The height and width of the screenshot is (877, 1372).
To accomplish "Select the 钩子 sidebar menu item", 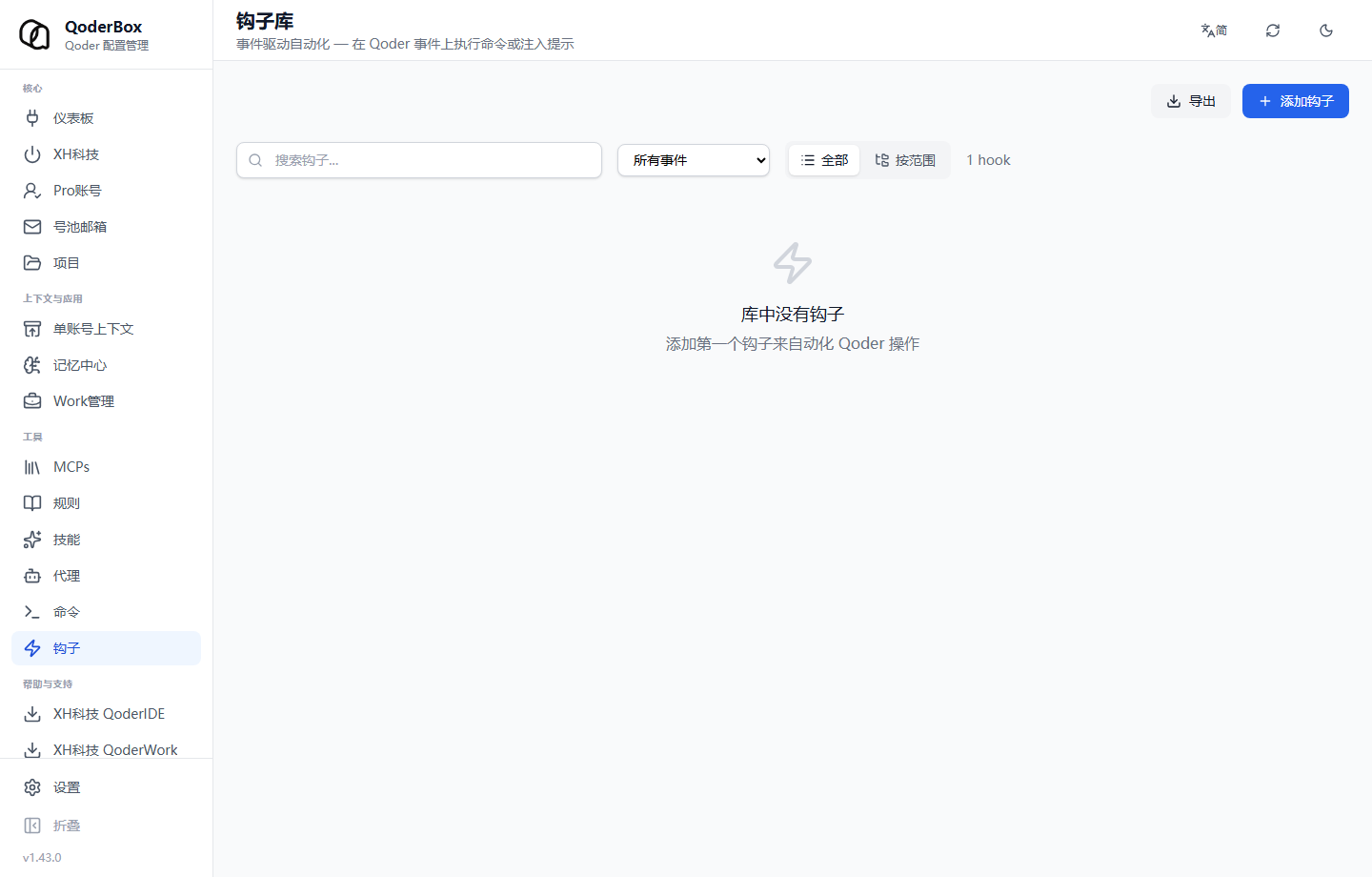I will (x=106, y=648).
